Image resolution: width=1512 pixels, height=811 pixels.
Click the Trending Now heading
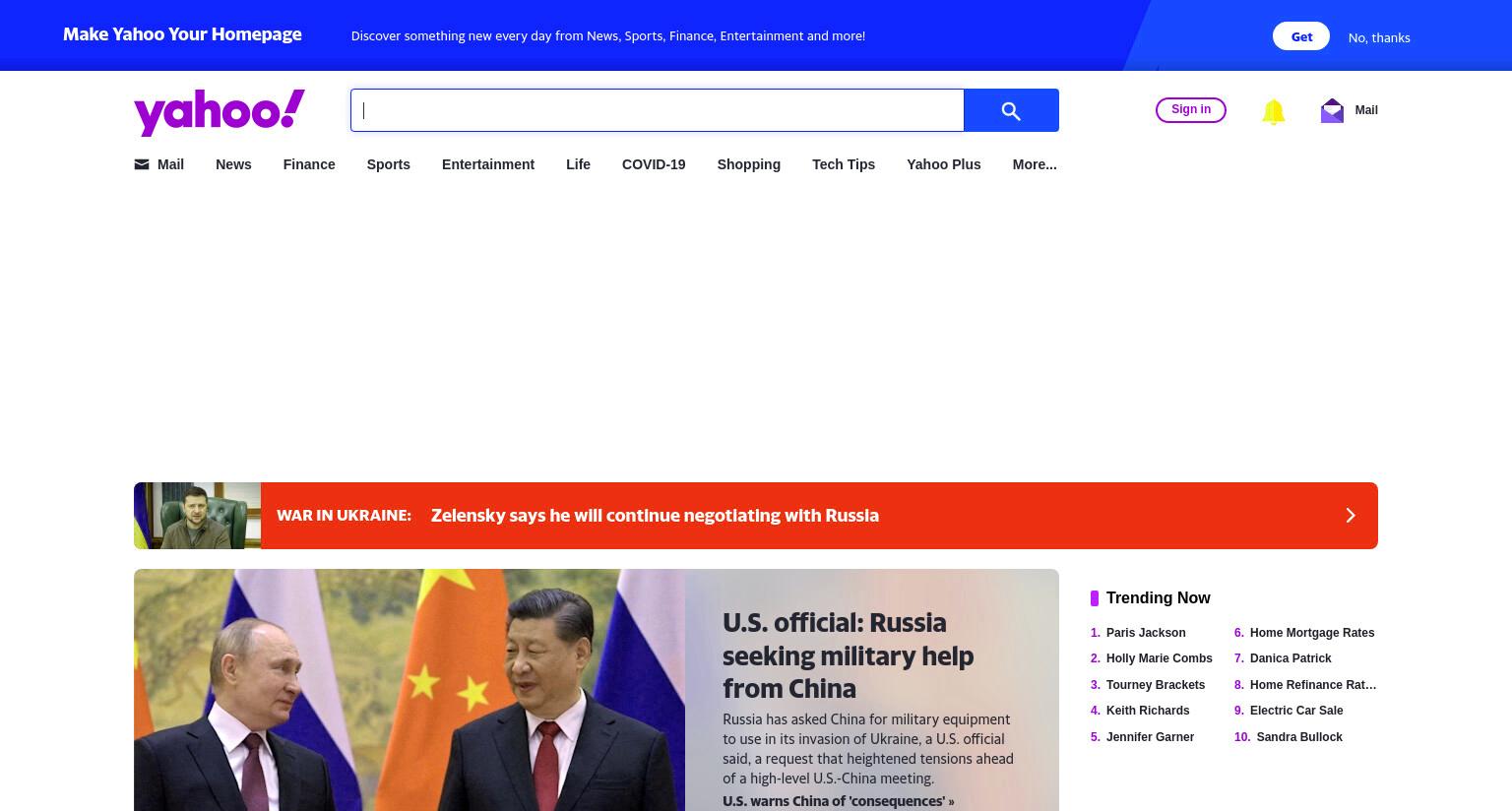(x=1159, y=598)
